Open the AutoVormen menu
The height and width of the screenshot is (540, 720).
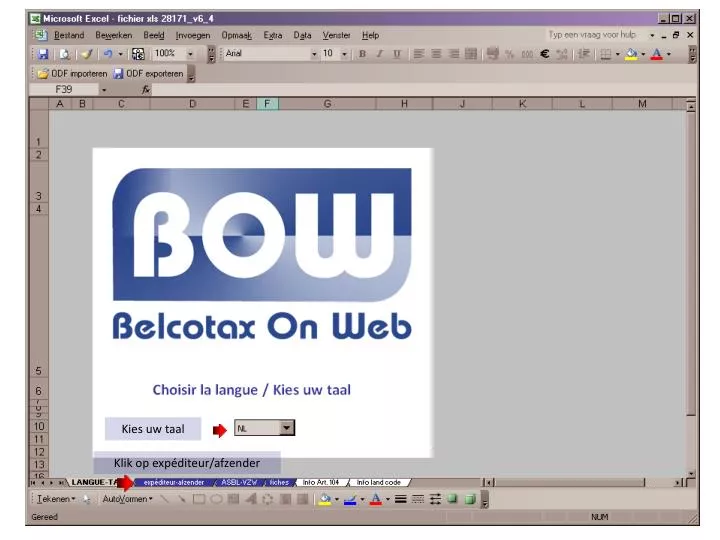pos(127,499)
